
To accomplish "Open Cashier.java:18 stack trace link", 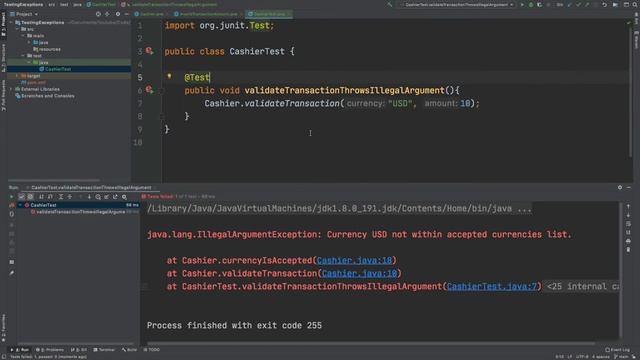I will [354, 260].
